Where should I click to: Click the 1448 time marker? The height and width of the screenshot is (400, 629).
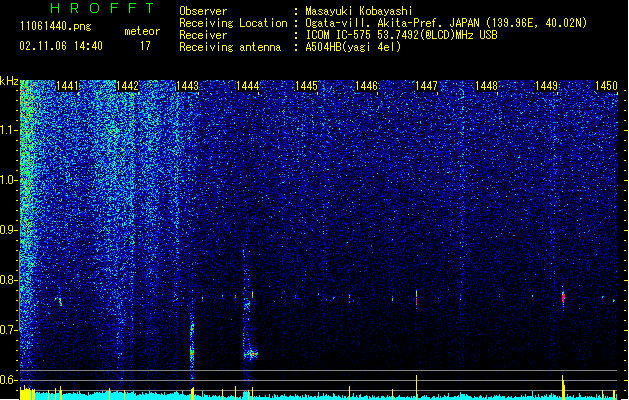[487, 86]
